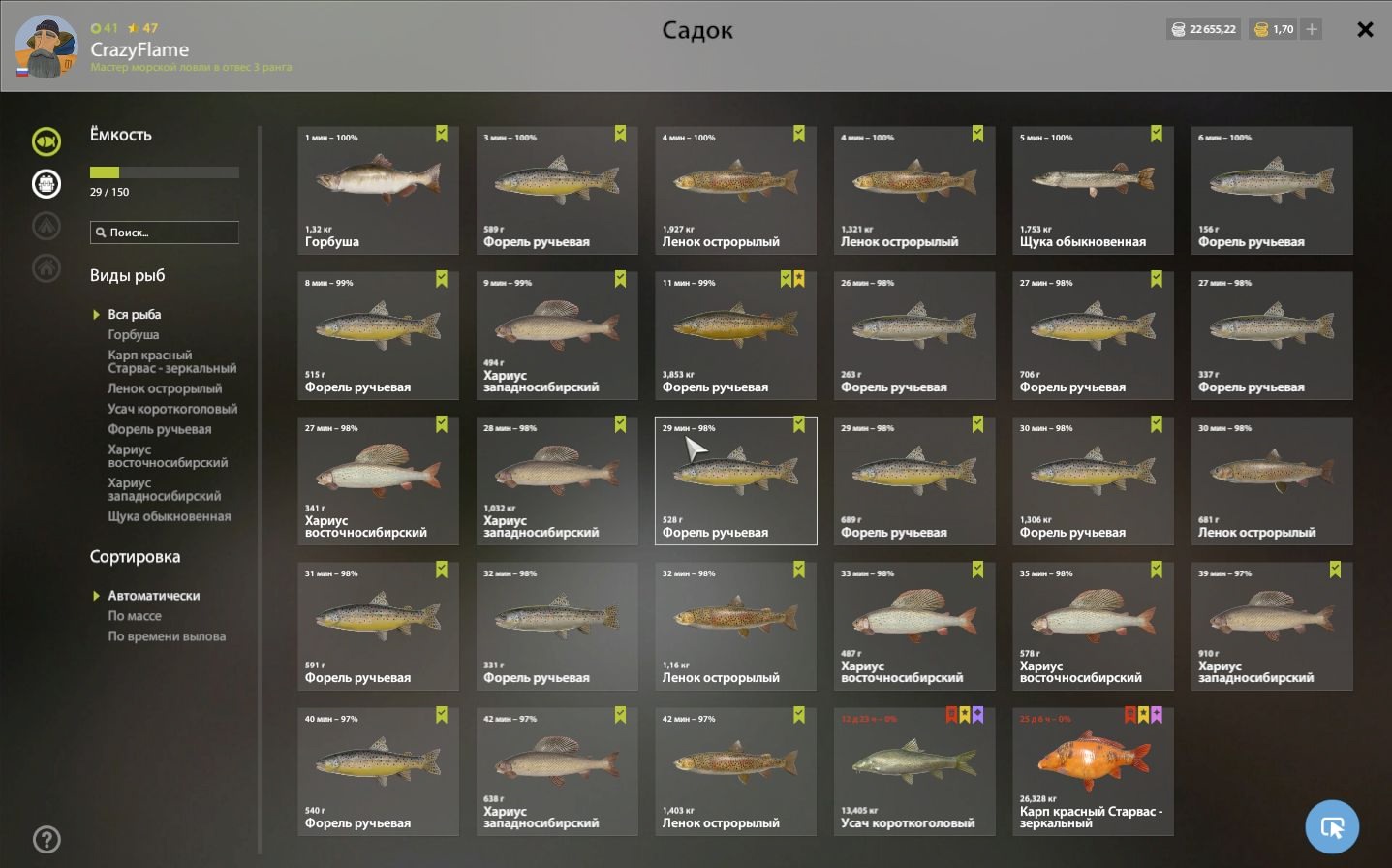Select the backpack inventory sidebar icon
Viewport: 1392px width, 868px height.
pyautogui.click(x=46, y=183)
